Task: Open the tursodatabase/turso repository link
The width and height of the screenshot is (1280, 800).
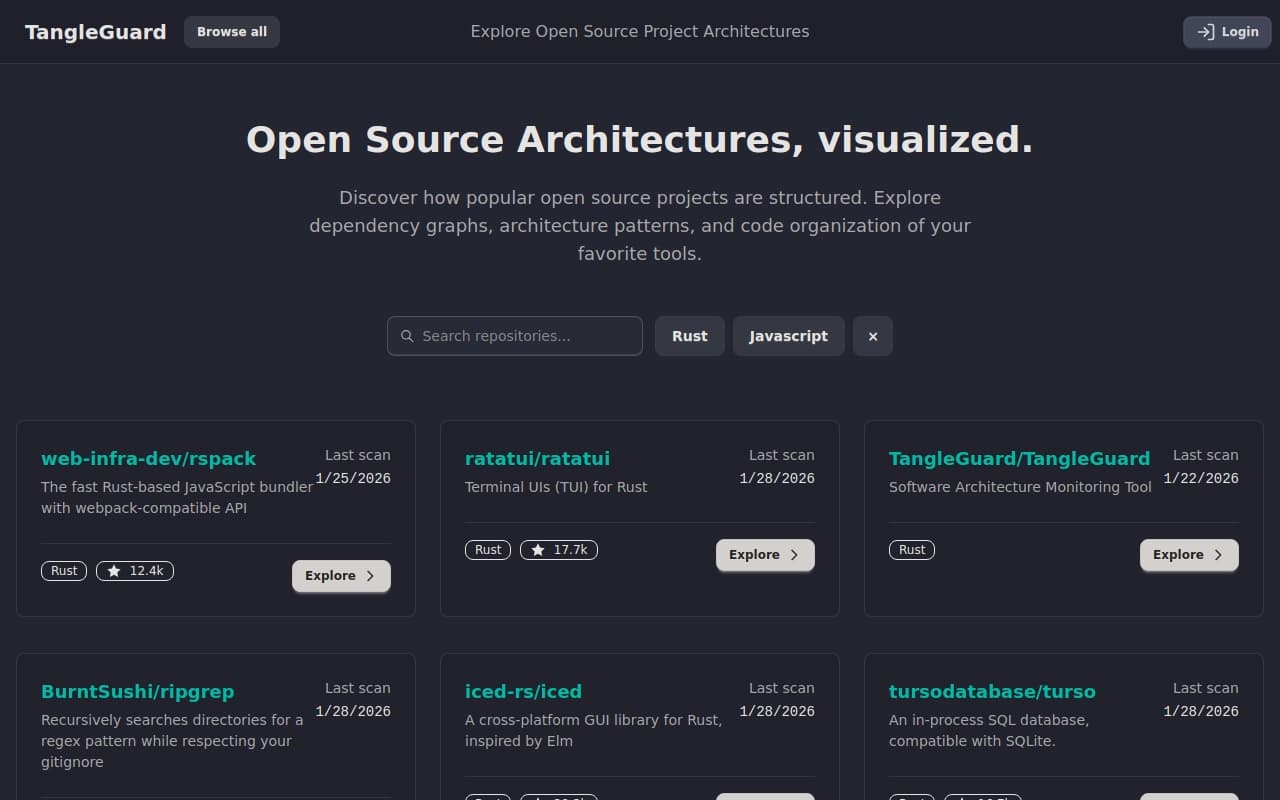Action: click(x=991, y=692)
